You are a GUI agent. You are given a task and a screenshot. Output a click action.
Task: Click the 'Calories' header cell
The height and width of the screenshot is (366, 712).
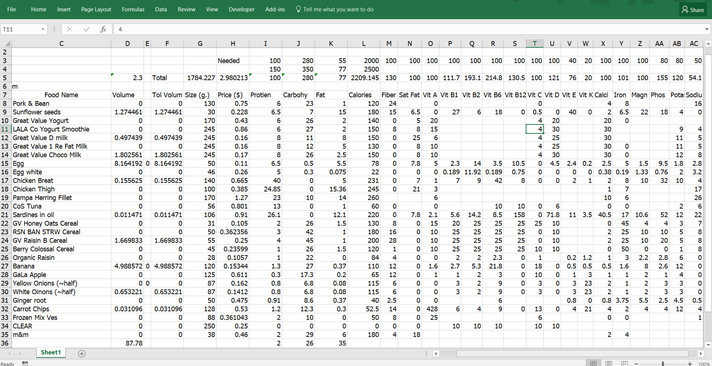(364, 95)
